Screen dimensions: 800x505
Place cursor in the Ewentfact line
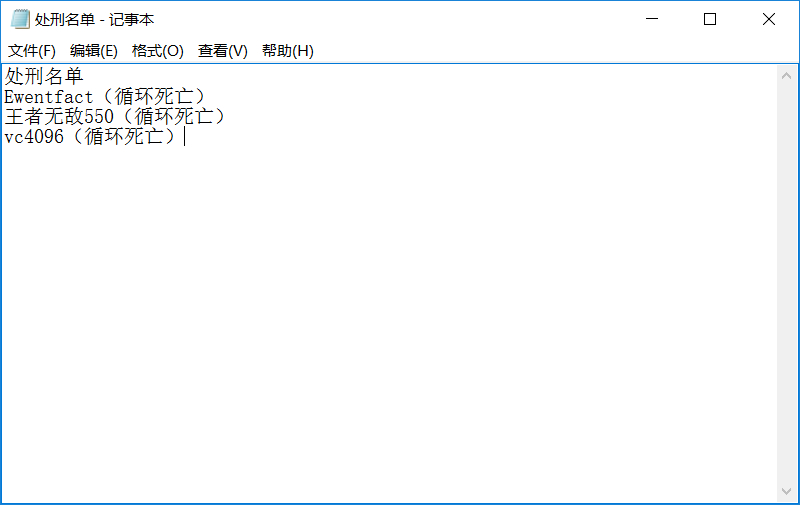tap(104, 96)
